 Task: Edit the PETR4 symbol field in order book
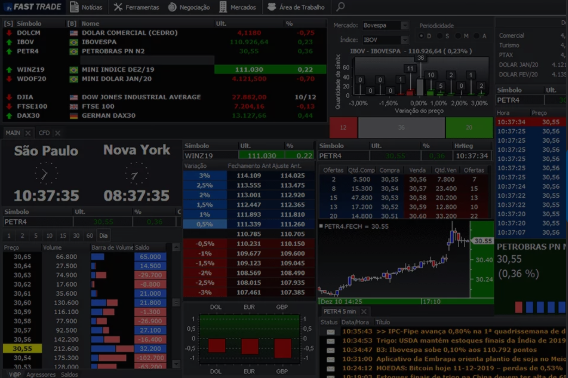[343, 155]
